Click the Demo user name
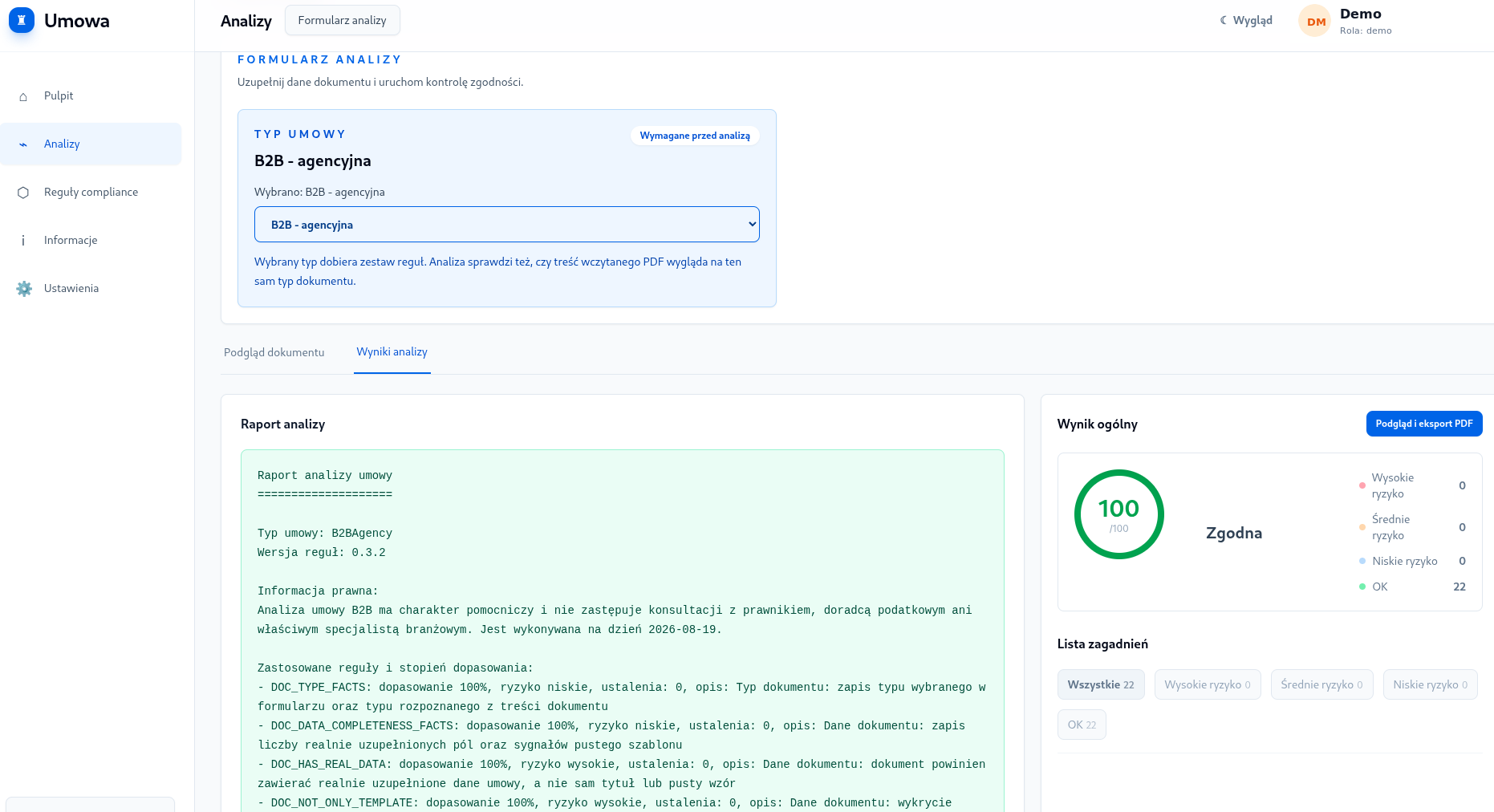 (x=1361, y=14)
